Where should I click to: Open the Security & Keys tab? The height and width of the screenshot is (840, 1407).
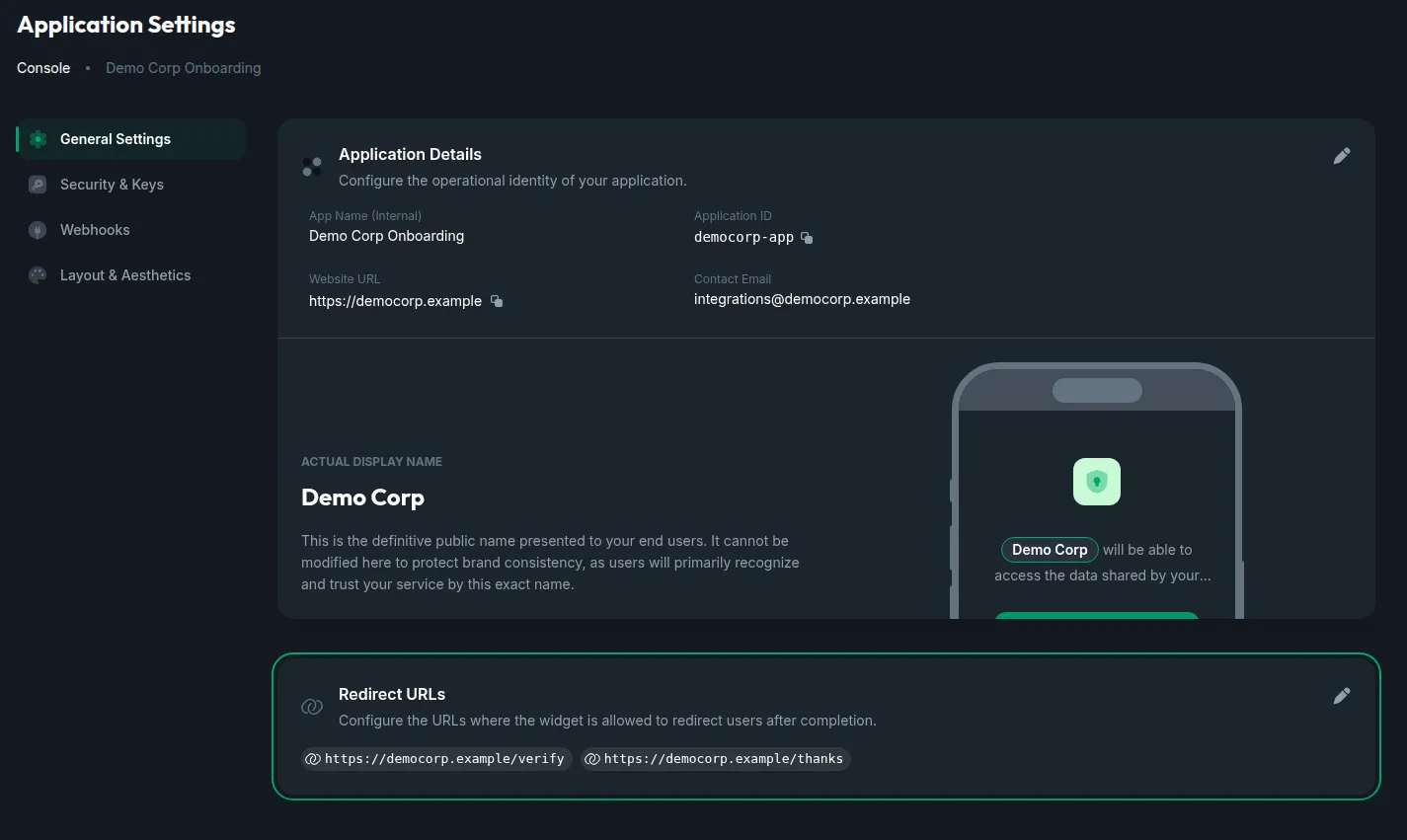tap(130, 185)
